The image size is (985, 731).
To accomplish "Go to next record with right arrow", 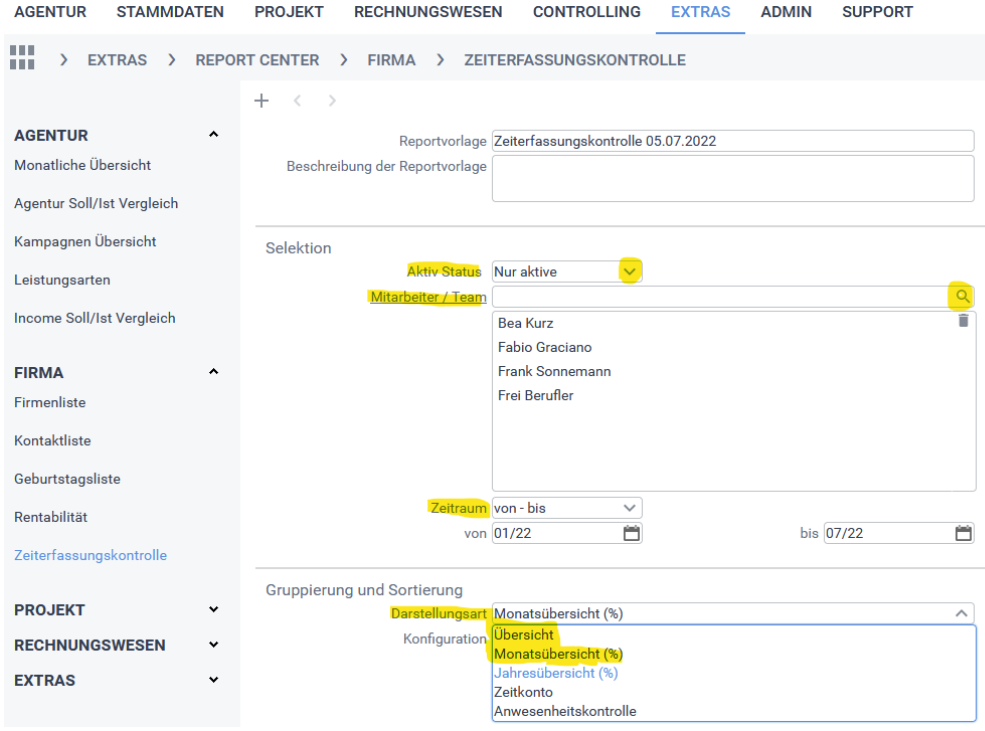I will [332, 101].
